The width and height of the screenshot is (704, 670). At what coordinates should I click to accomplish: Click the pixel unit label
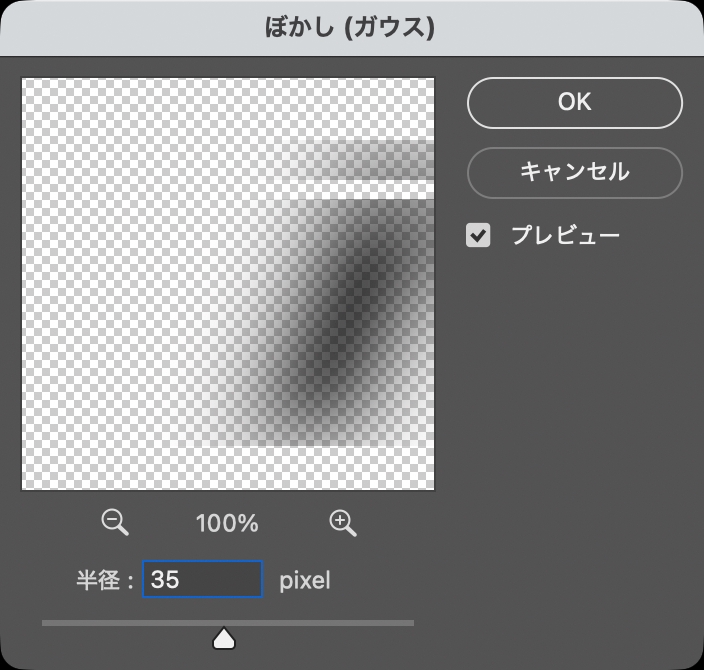(x=304, y=580)
